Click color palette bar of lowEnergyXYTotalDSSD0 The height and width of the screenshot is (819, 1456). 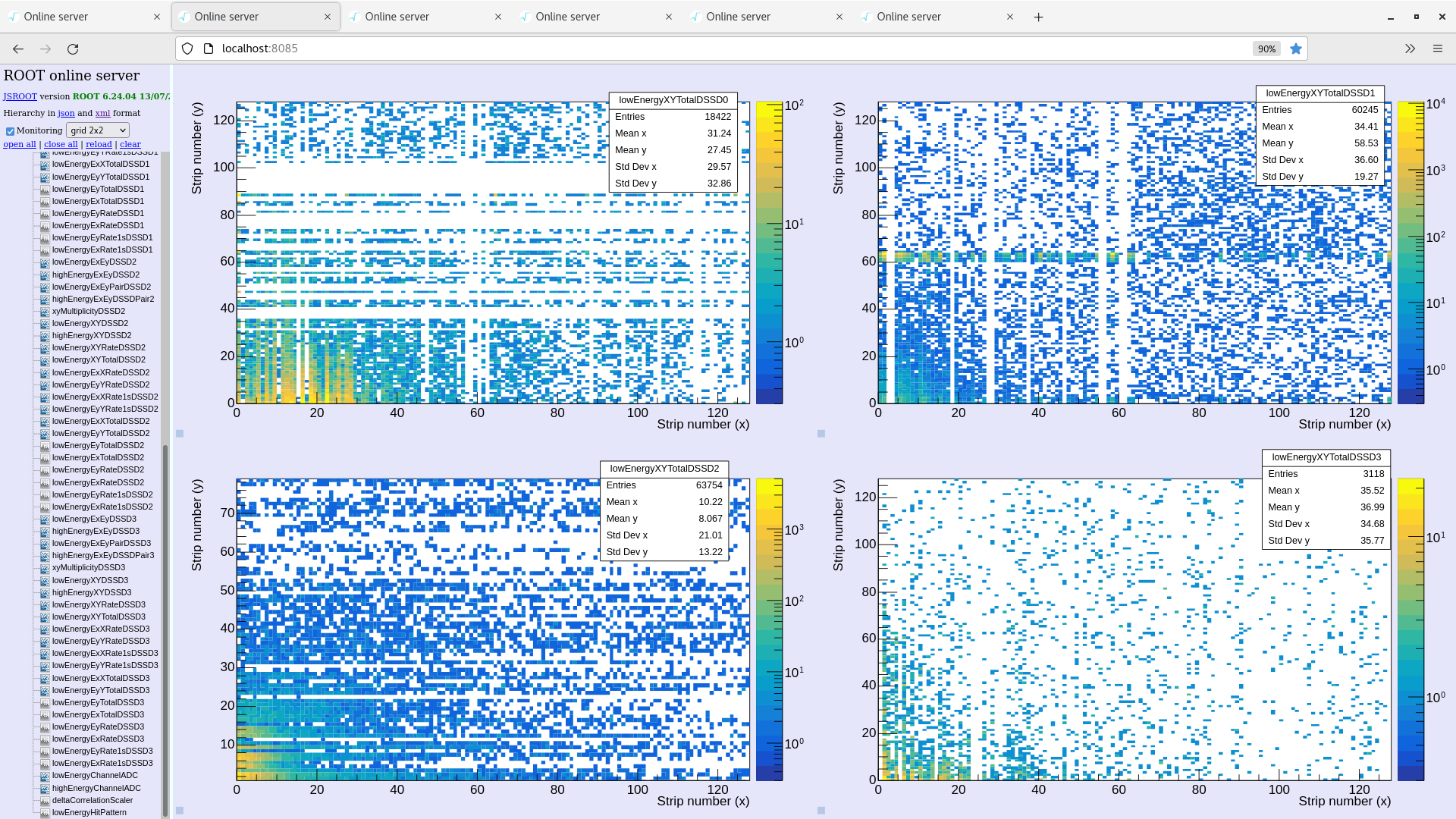[768, 253]
